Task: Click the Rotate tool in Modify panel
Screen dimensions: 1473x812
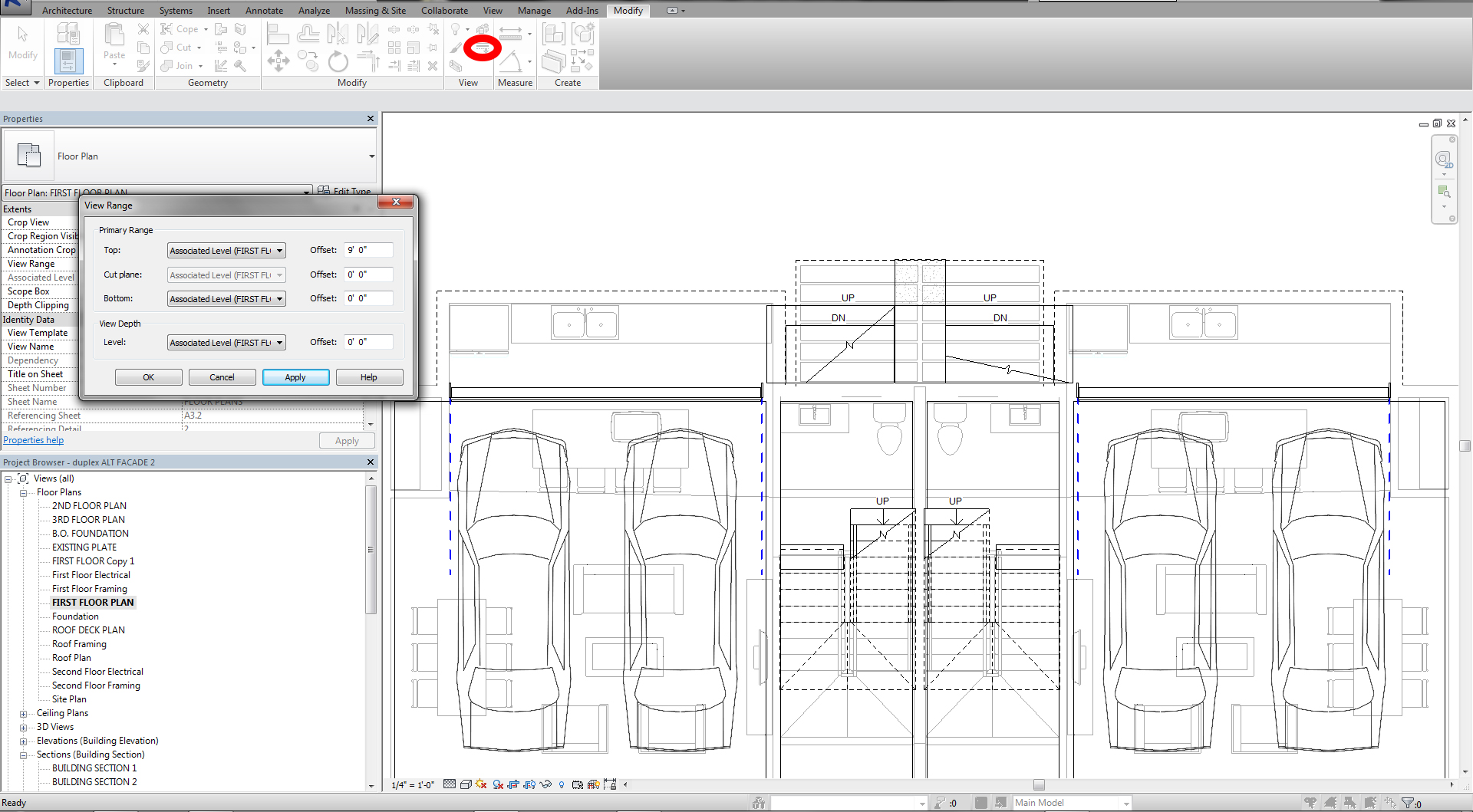Action: coord(338,61)
